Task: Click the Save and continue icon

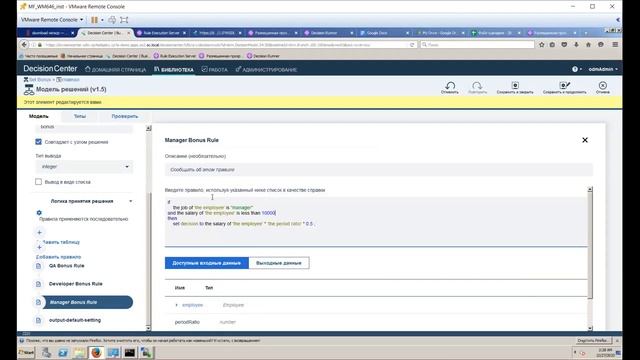Action: click(564, 85)
